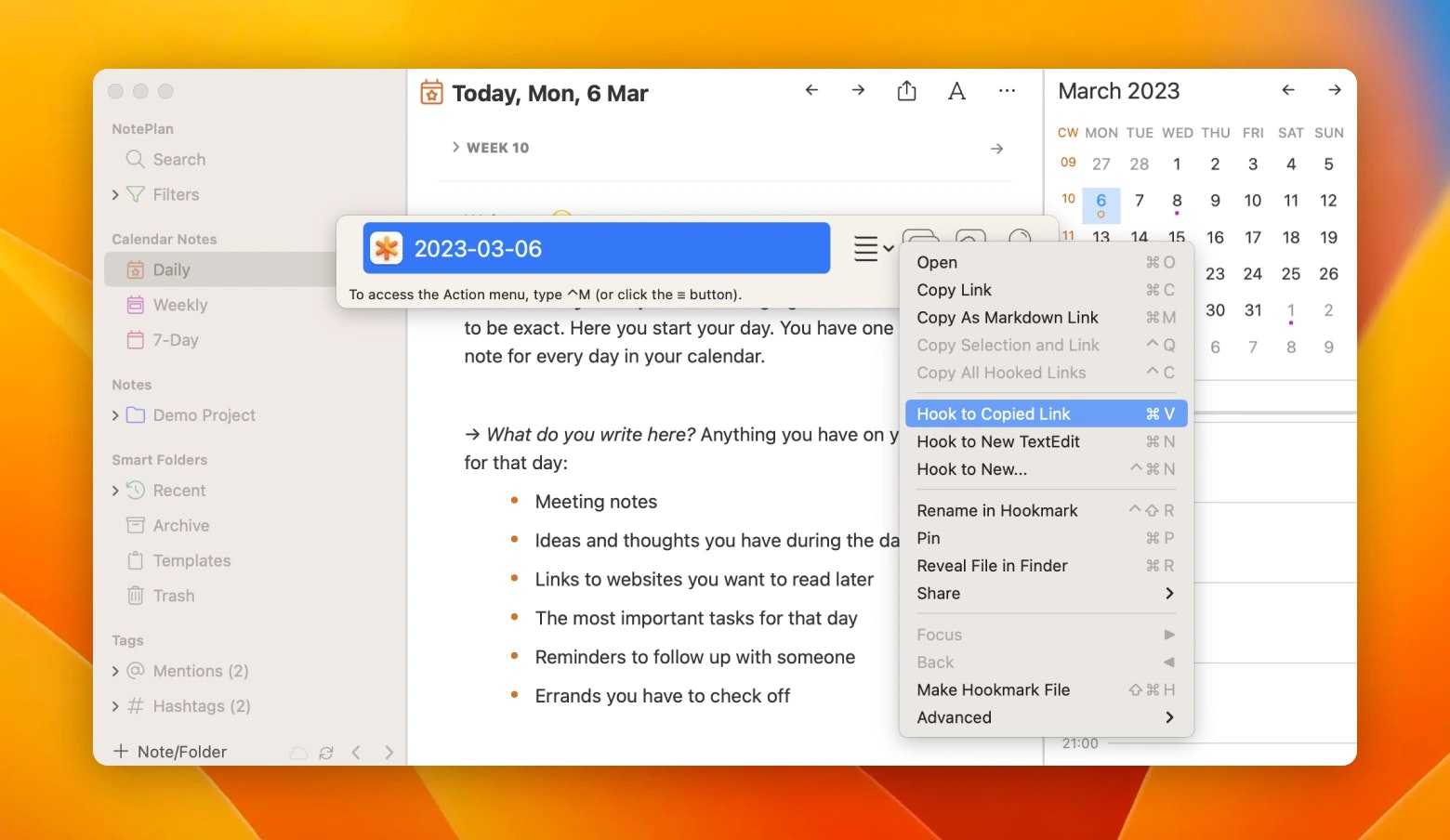Choose Make Hookmark File
The height and width of the screenshot is (840, 1450).
pos(1046,689)
